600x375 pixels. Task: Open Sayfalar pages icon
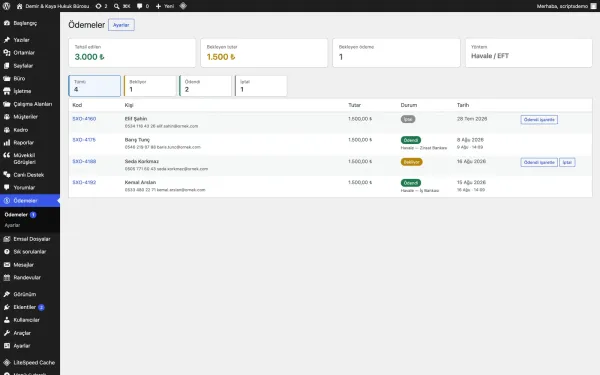(x=7, y=66)
